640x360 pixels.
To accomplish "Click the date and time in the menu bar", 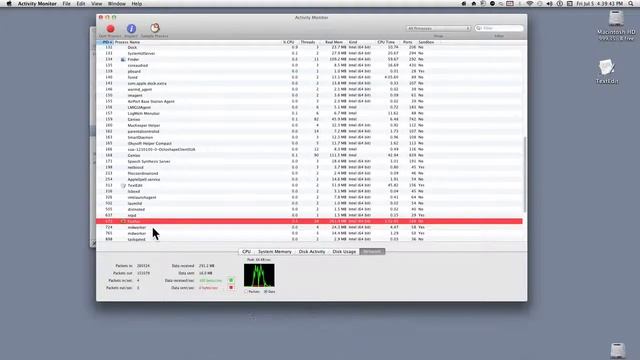I will 600,4.
